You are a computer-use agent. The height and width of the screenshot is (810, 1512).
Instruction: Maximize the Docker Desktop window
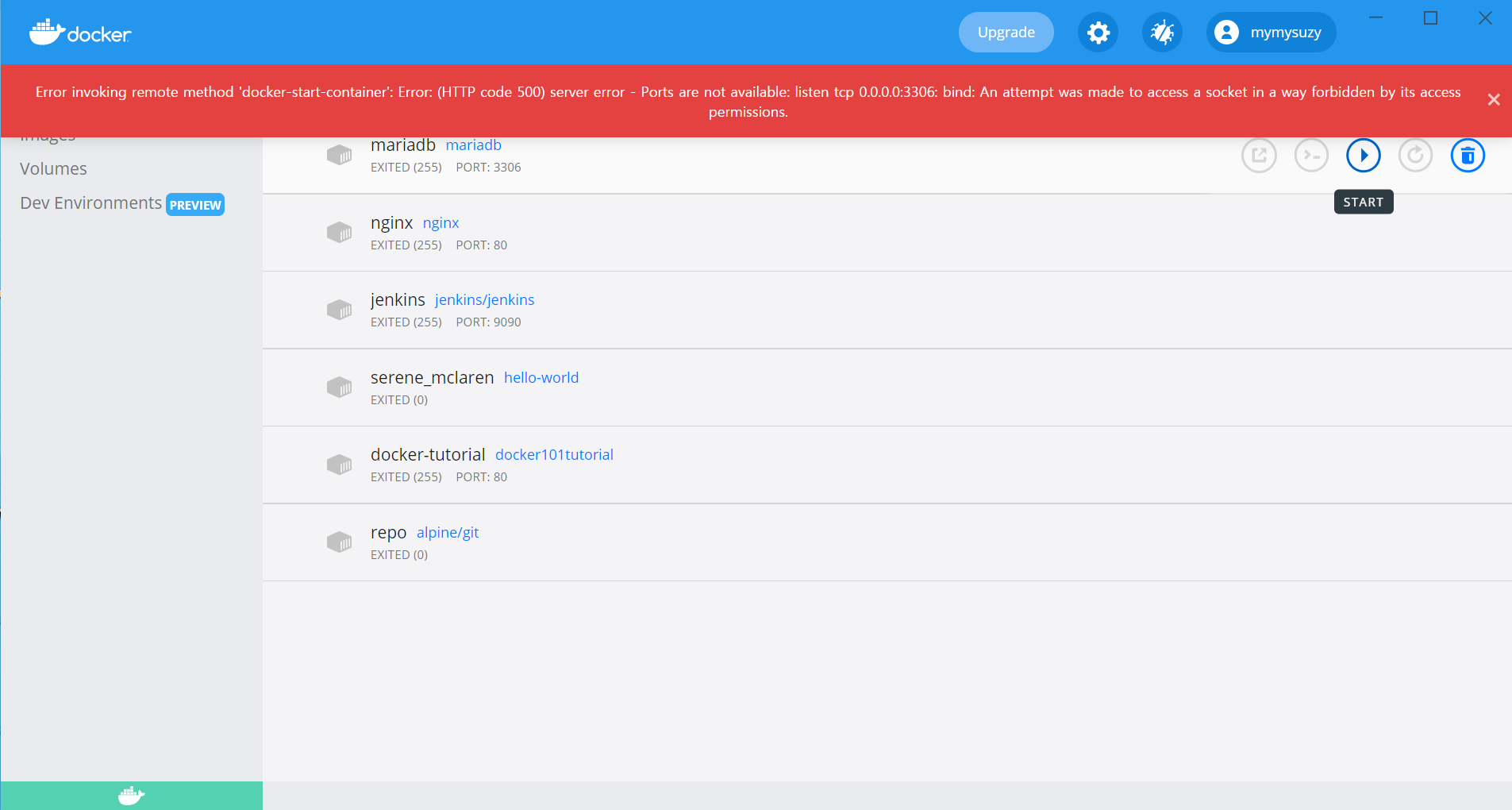[1430, 17]
